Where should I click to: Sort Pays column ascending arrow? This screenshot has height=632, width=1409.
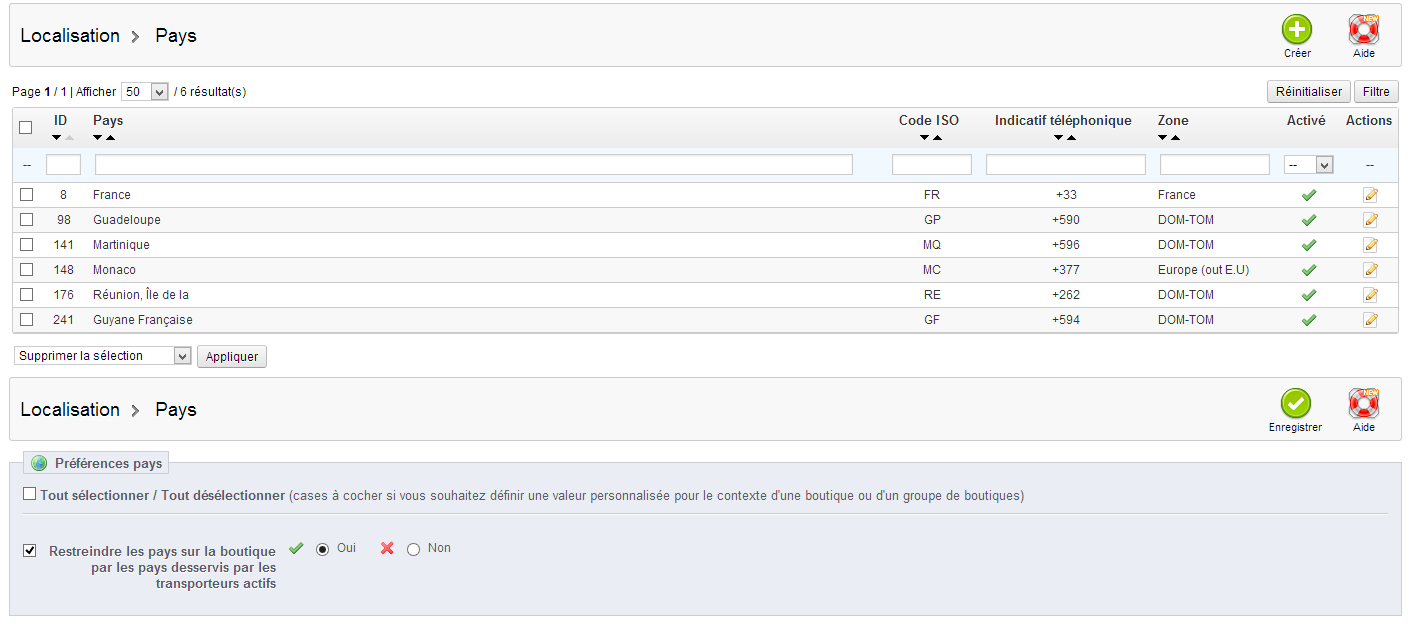[110, 138]
